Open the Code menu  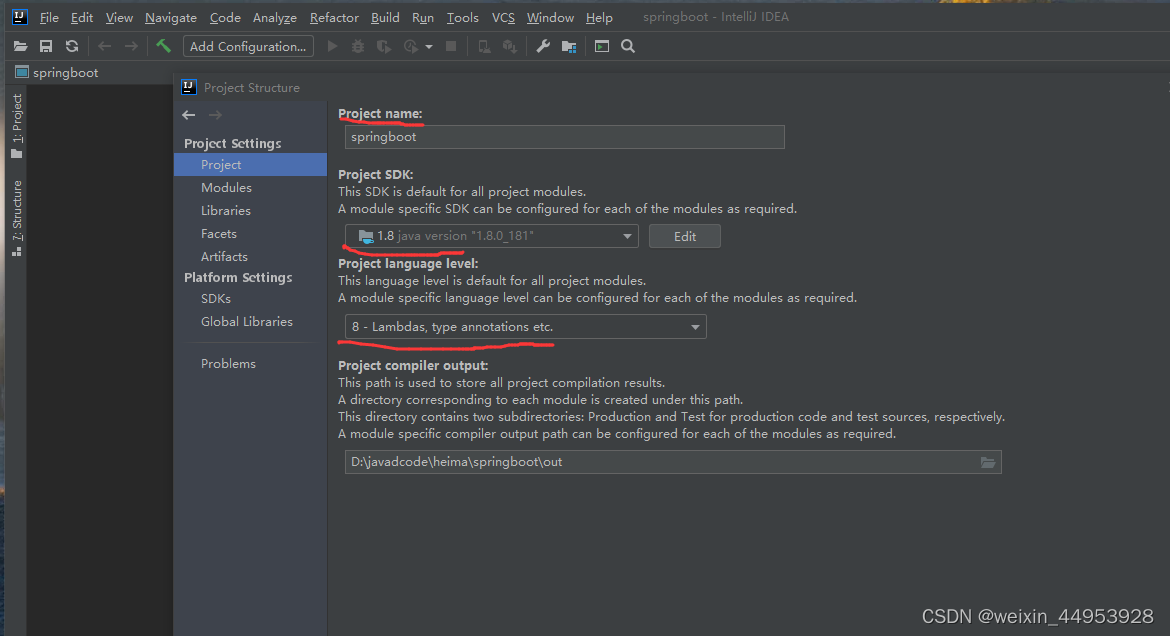(x=225, y=17)
